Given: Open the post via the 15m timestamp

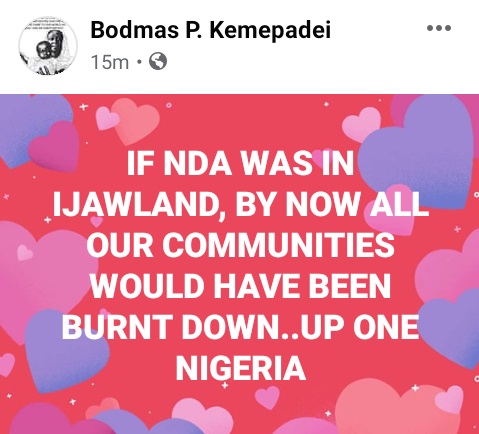Looking at the screenshot, I should click(110, 62).
